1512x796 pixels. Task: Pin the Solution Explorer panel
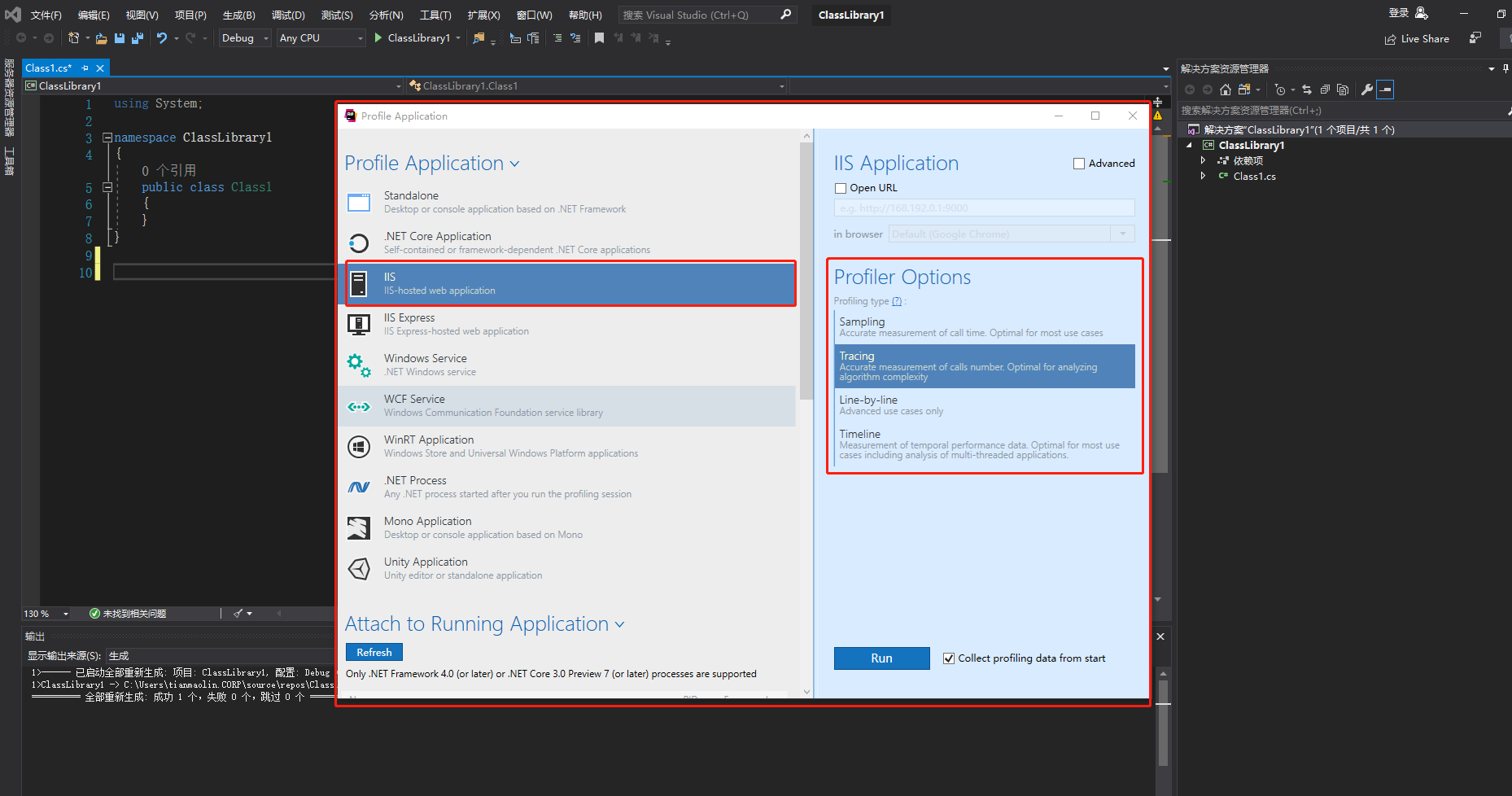click(1505, 68)
